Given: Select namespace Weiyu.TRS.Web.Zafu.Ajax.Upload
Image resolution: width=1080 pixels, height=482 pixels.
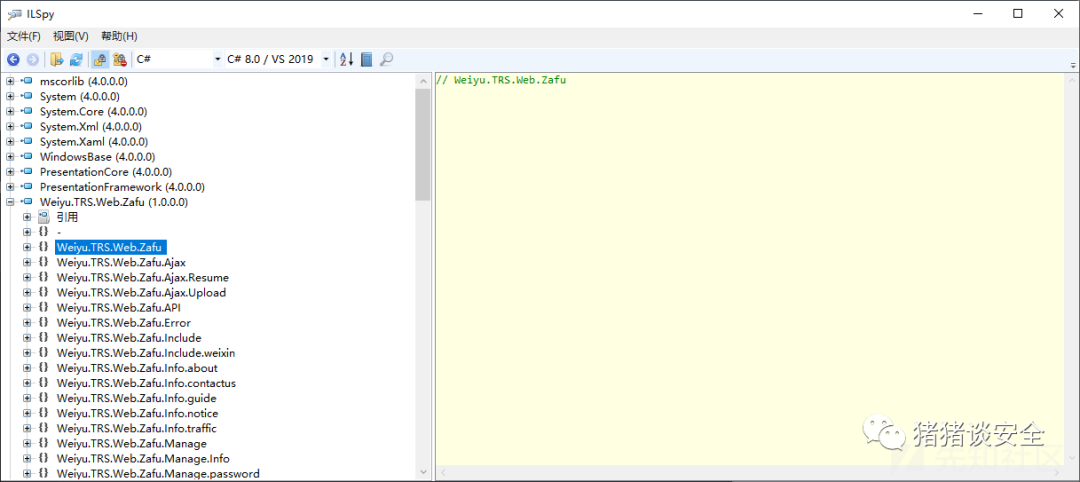Looking at the screenshot, I should coord(141,293).
